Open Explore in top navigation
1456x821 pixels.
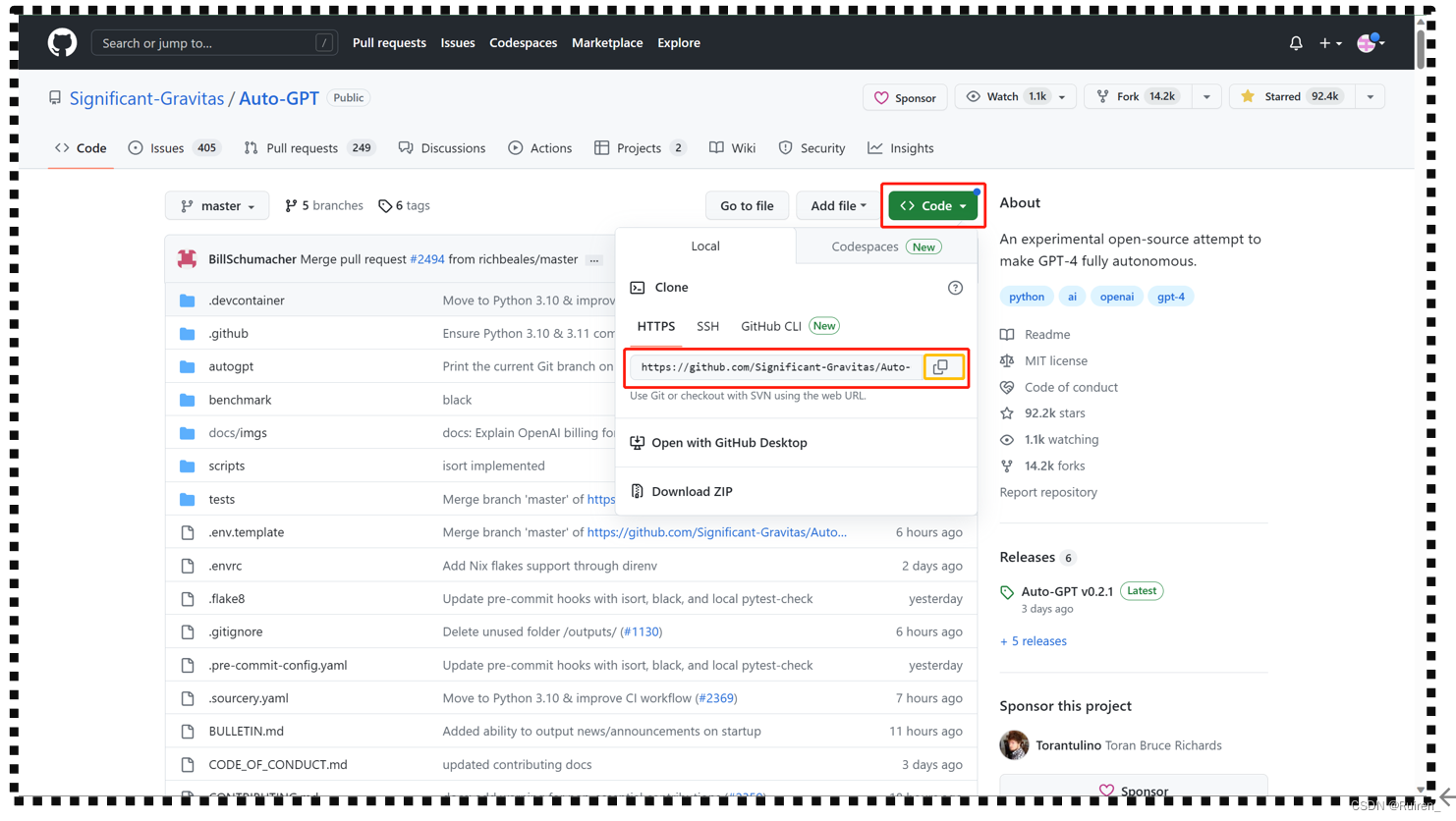679,43
